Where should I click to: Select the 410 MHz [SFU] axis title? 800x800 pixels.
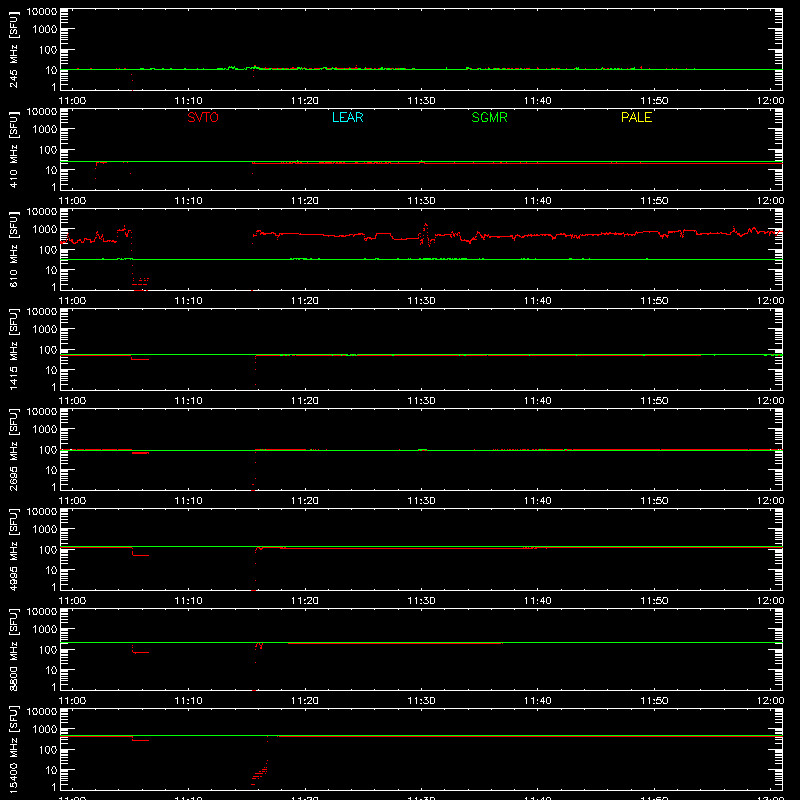[13, 149]
